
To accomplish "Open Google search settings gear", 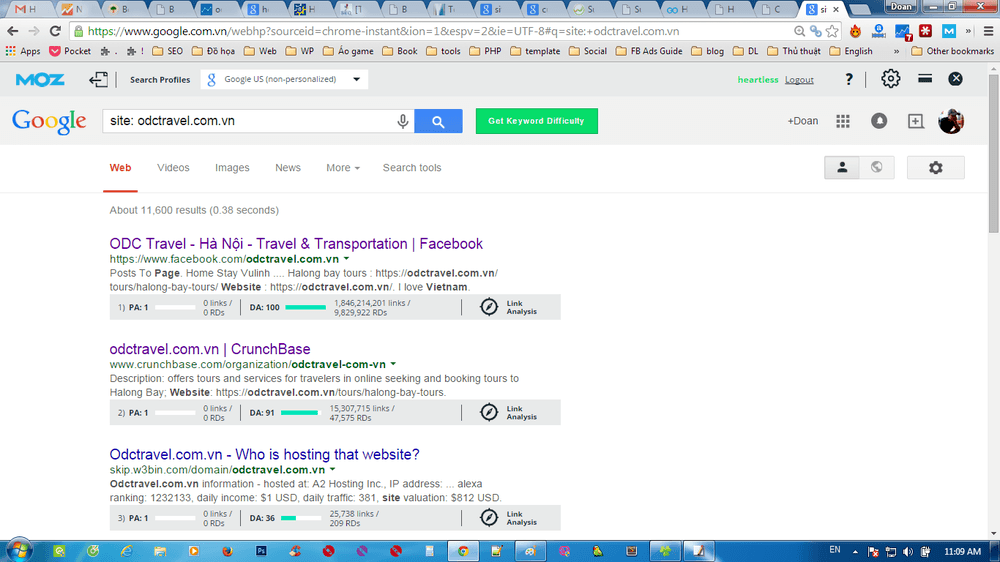I will (936, 168).
